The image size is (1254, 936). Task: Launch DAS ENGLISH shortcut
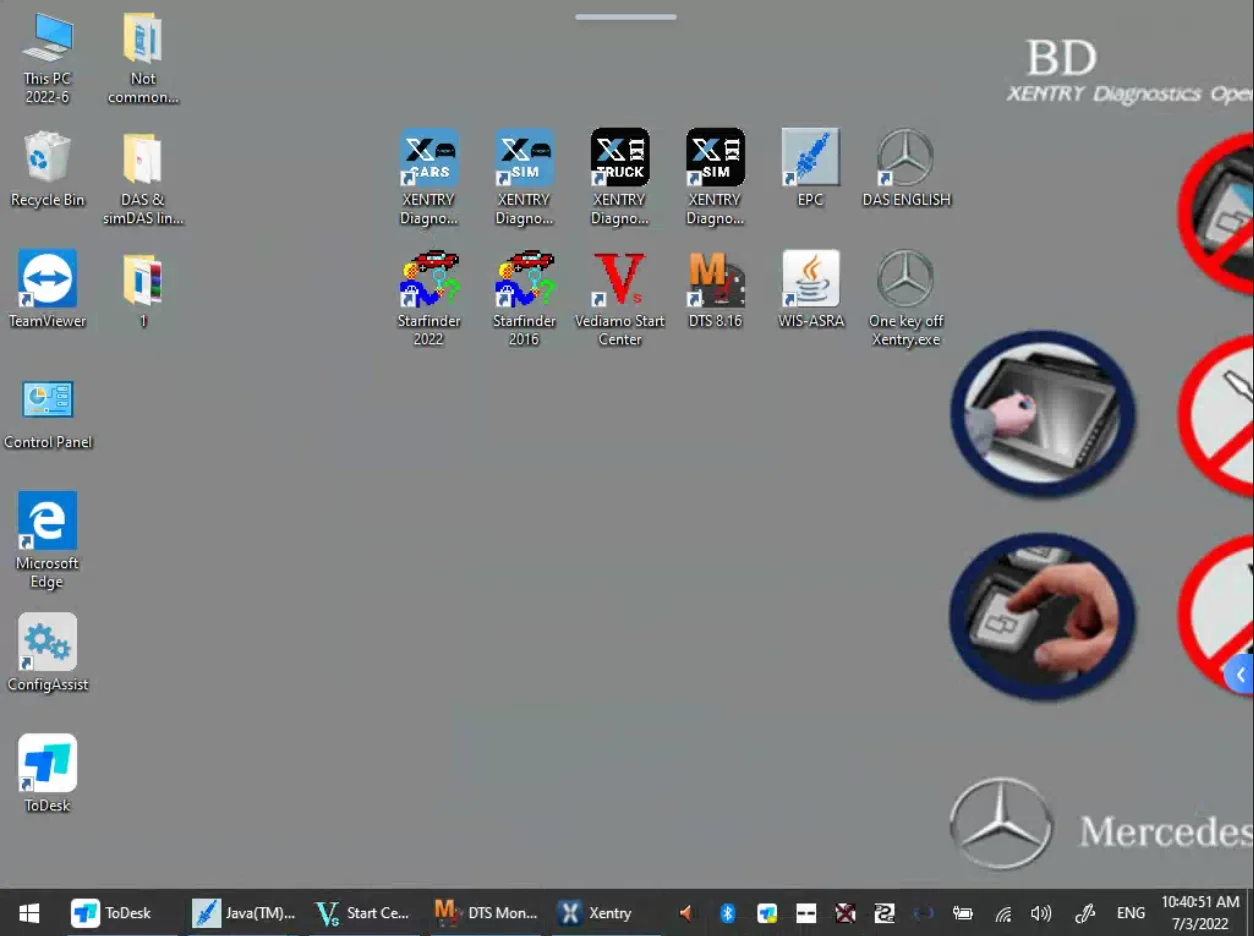[906, 168]
